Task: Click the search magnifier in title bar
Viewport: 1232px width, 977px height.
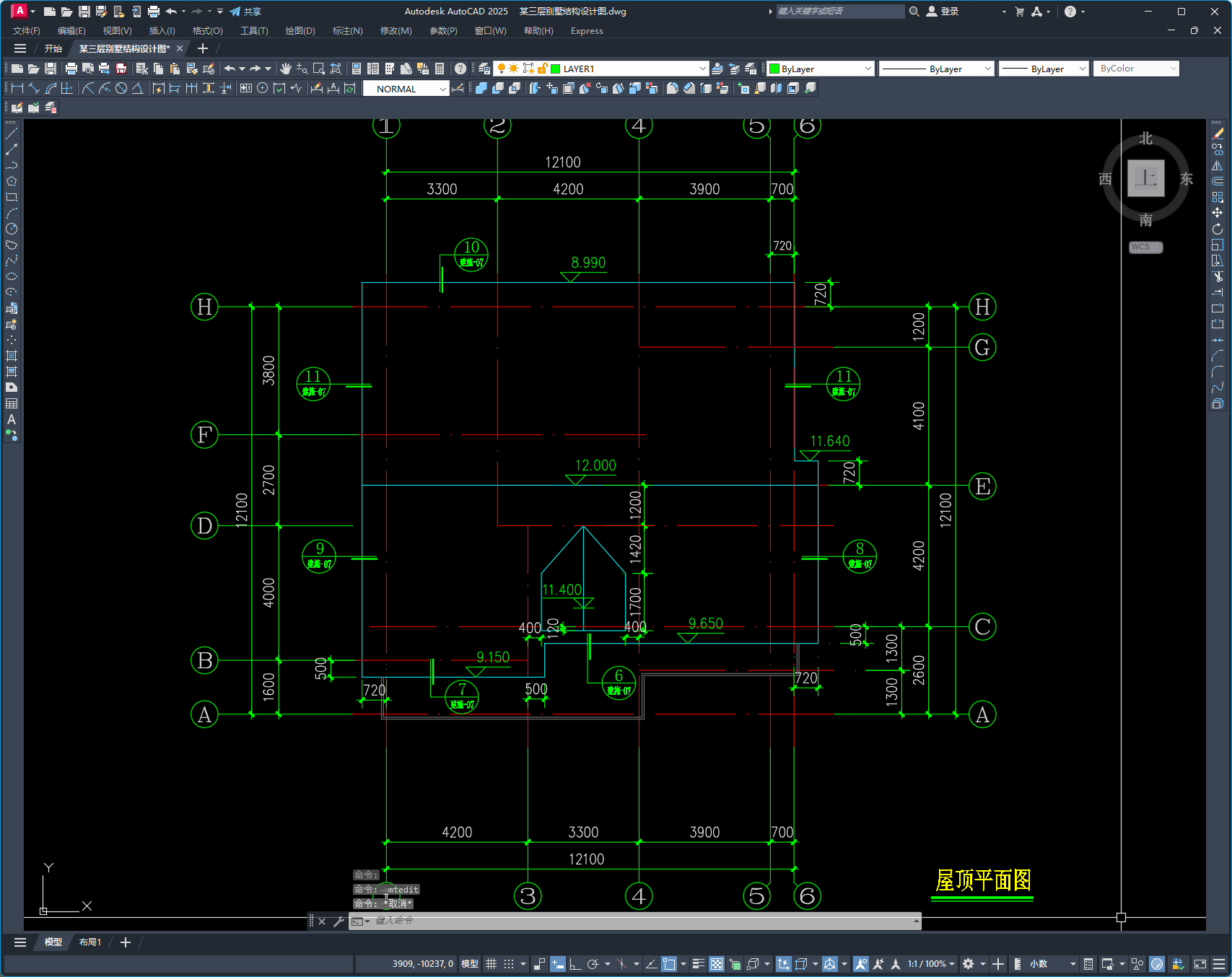Action: pos(914,11)
